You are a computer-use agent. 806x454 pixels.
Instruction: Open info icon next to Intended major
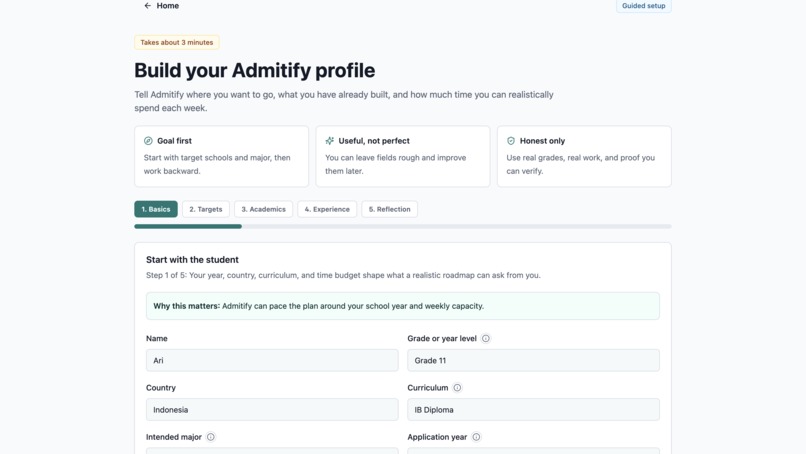[211, 437]
